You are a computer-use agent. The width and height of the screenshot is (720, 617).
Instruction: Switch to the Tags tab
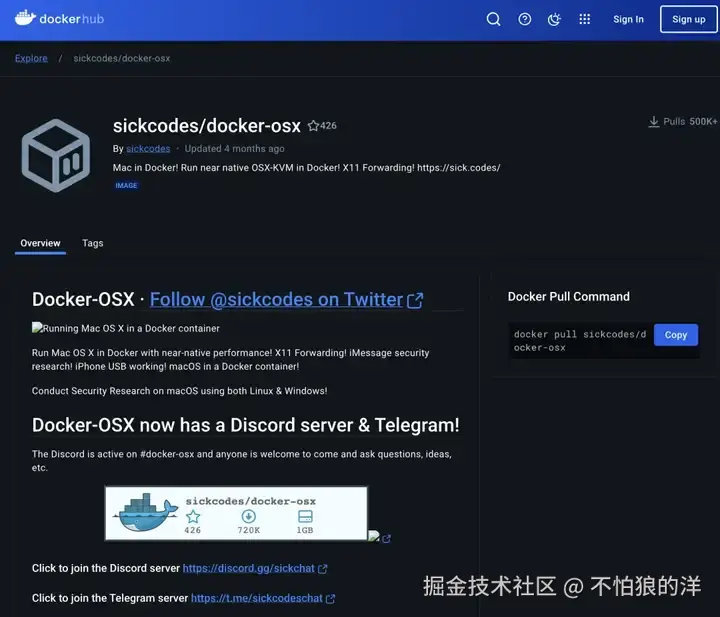click(x=93, y=243)
